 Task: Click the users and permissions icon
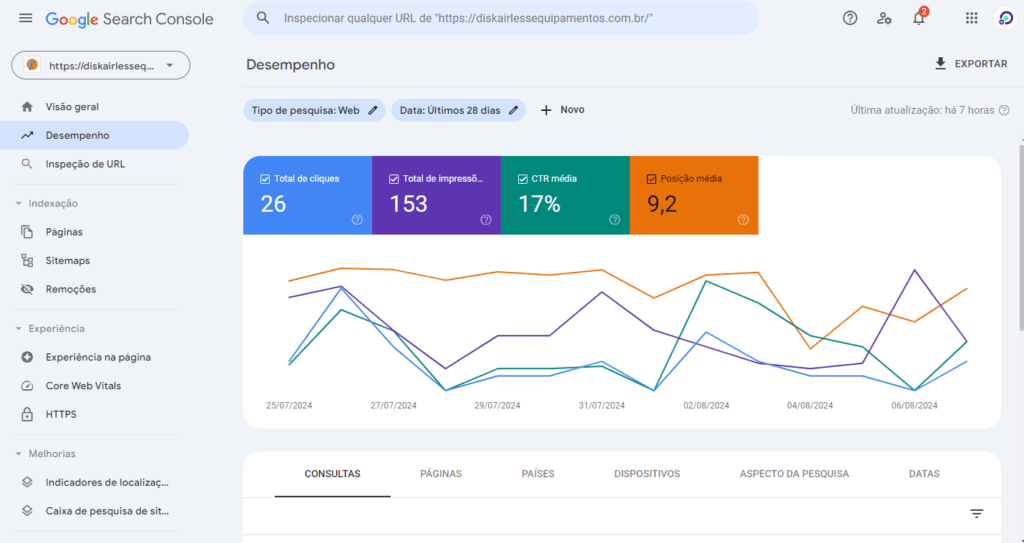pyautogui.click(x=884, y=18)
